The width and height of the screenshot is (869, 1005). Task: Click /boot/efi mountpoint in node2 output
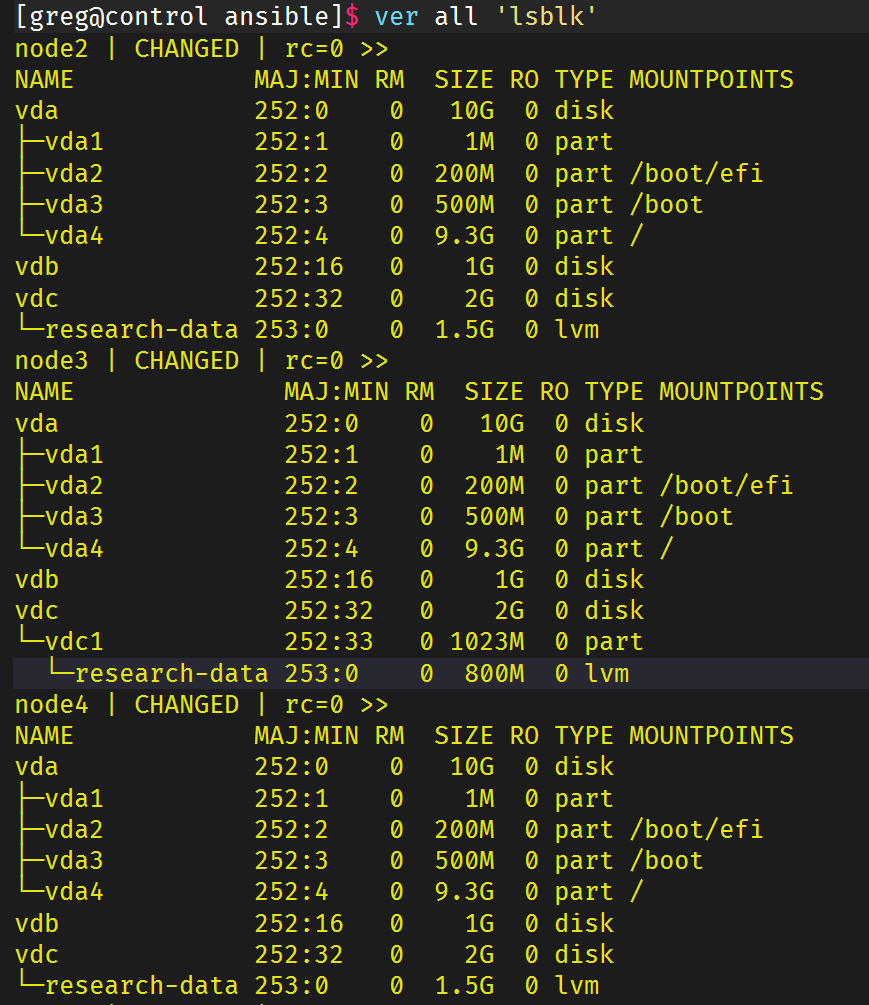(x=696, y=174)
